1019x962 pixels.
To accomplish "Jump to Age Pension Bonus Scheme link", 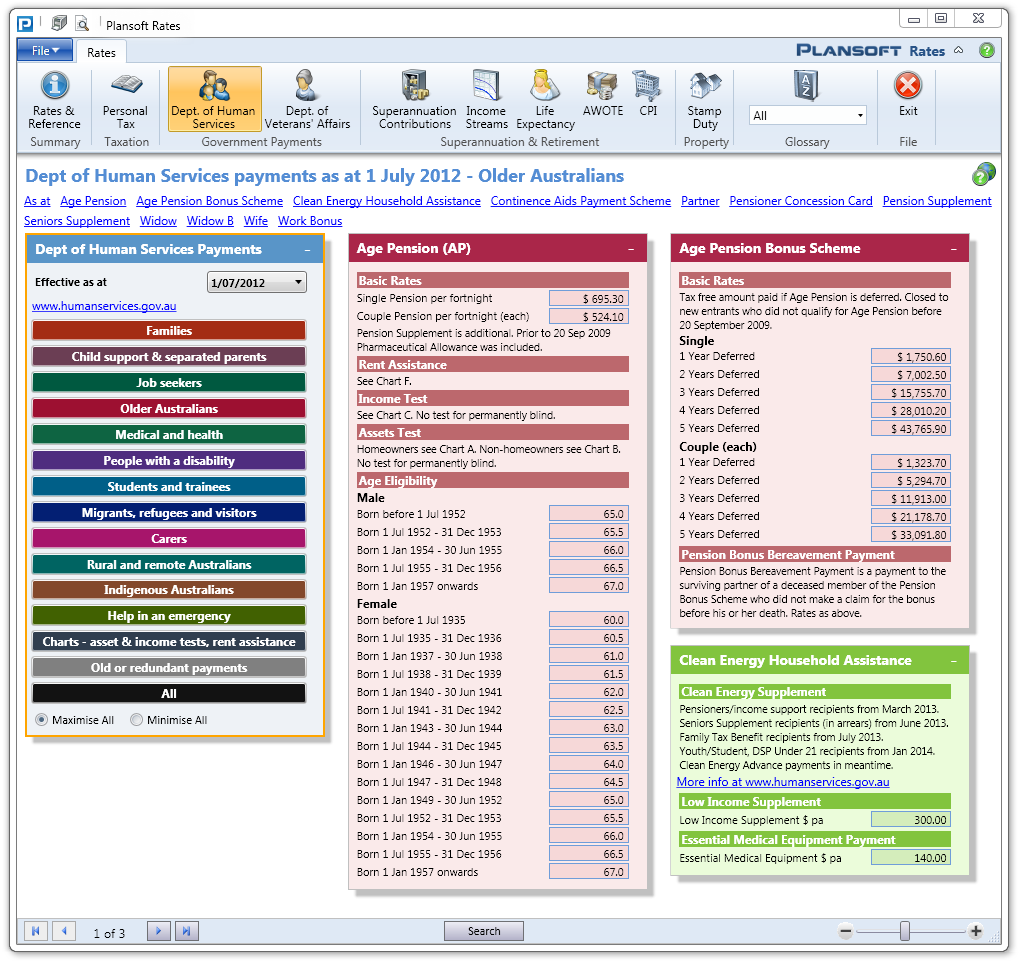I will pos(209,201).
